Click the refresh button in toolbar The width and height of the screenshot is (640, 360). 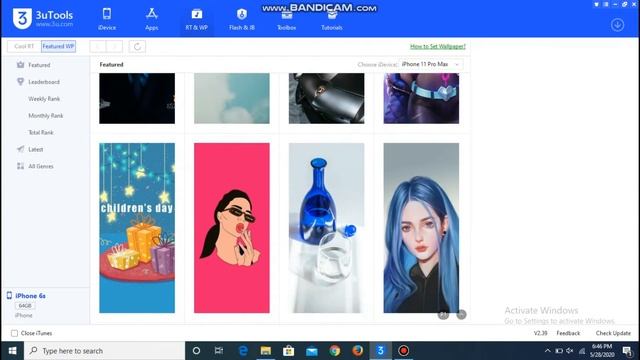pos(138,47)
